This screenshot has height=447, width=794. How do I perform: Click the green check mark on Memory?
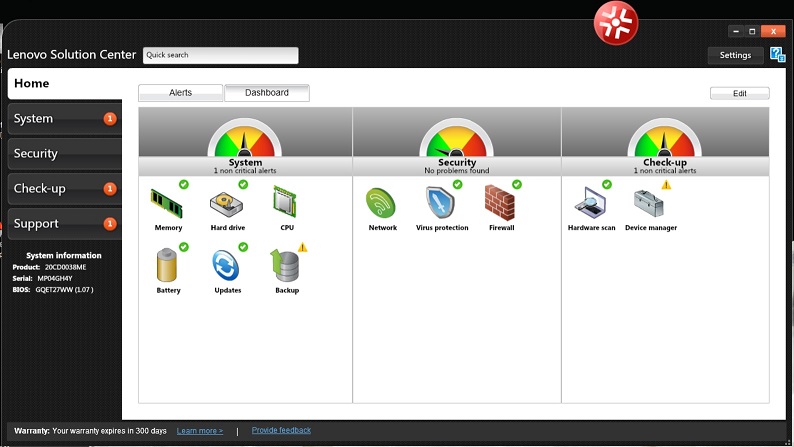tap(184, 184)
